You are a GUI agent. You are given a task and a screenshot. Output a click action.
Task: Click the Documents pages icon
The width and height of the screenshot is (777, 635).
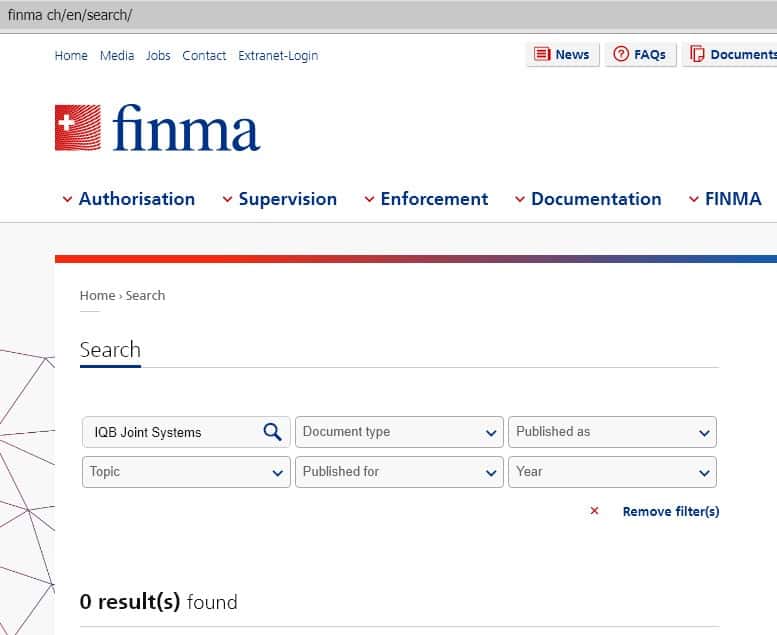(x=697, y=54)
